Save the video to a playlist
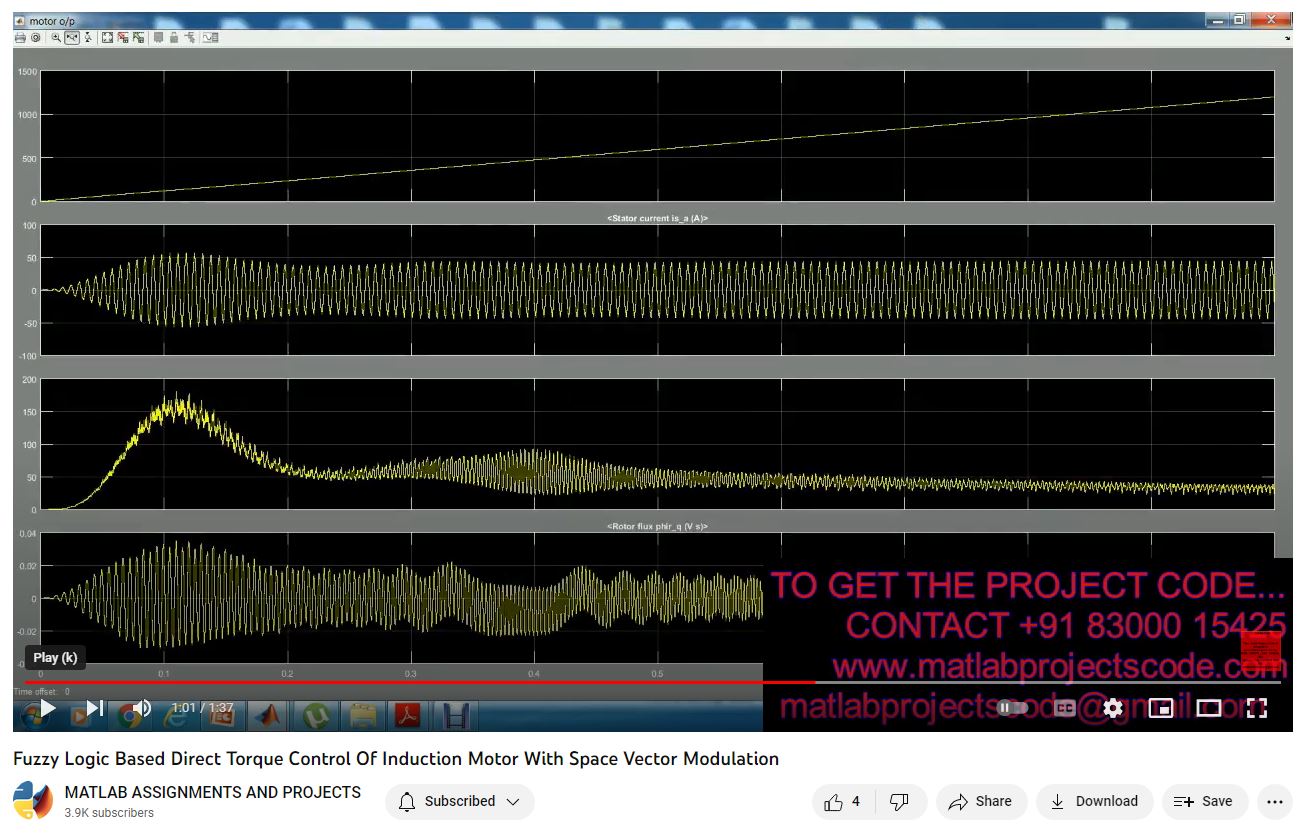This screenshot has height=834, width=1306. (1204, 801)
